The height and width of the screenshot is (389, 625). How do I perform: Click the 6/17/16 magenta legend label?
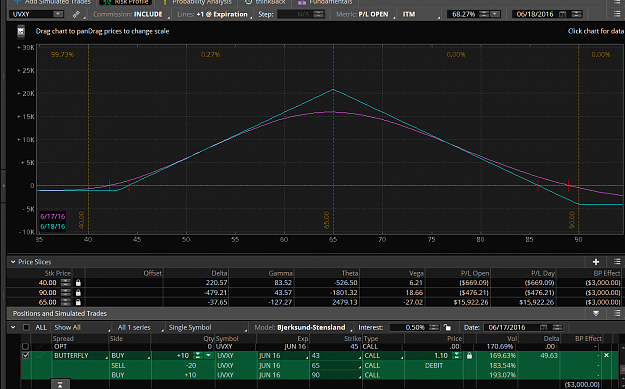click(x=52, y=216)
